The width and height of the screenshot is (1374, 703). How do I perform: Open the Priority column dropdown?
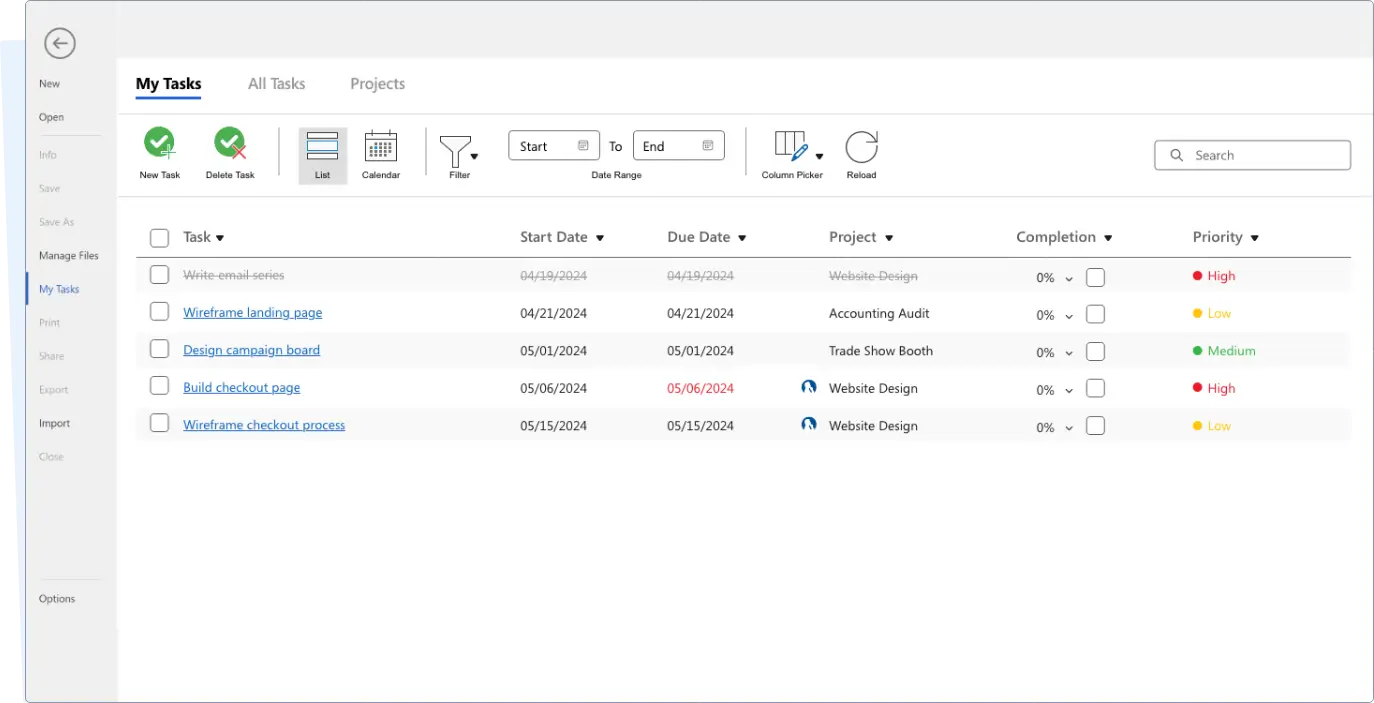coord(1254,238)
